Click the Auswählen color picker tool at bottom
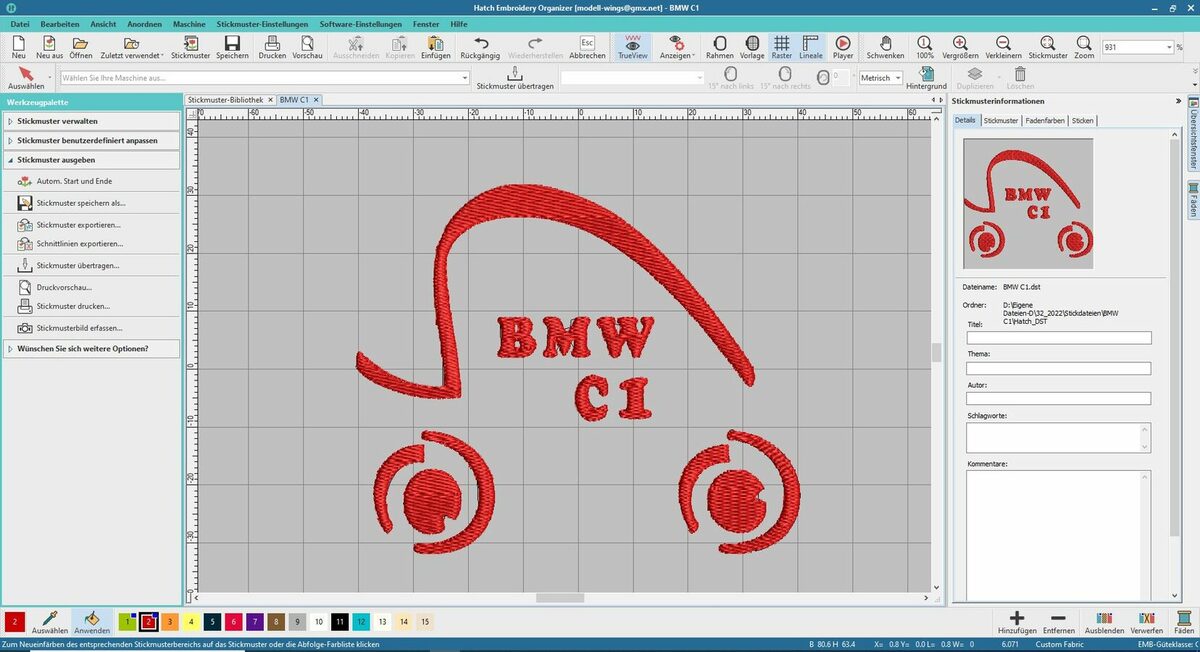 click(49, 623)
